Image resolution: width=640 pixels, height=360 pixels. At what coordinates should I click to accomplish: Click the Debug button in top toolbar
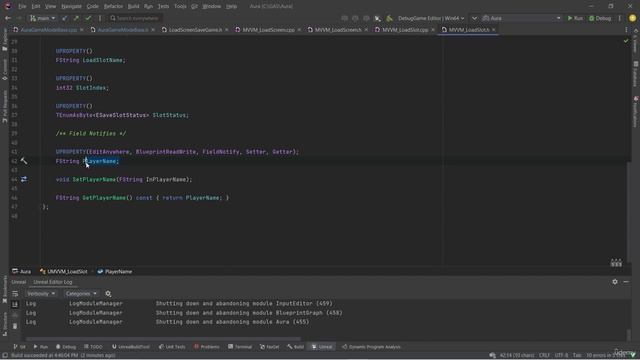pos(600,18)
